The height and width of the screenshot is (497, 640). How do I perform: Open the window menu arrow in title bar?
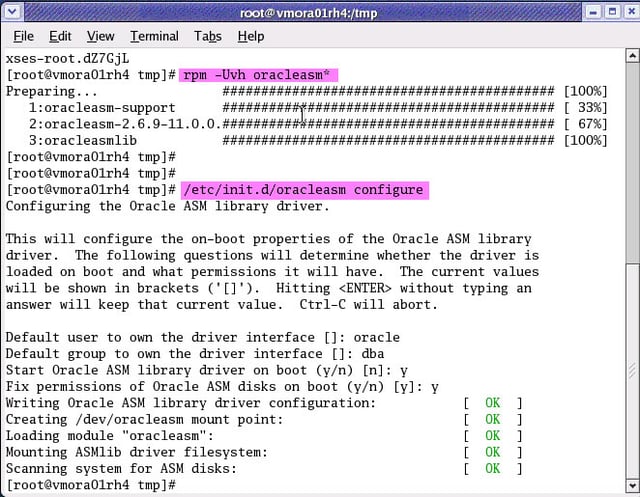tap(12, 12)
